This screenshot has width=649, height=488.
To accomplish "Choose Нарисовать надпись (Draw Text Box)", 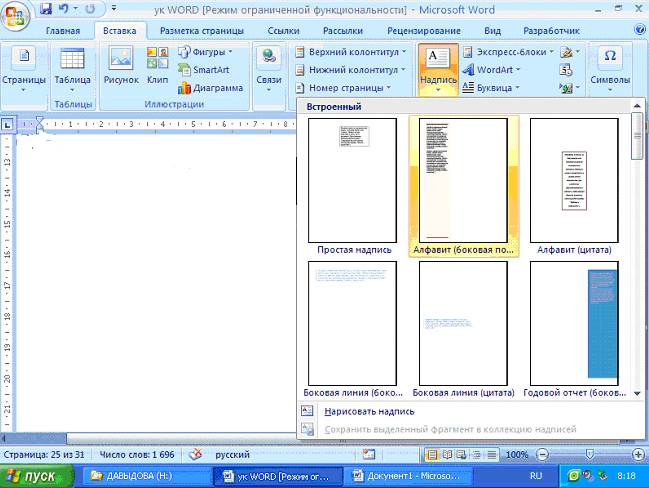I will [x=369, y=411].
